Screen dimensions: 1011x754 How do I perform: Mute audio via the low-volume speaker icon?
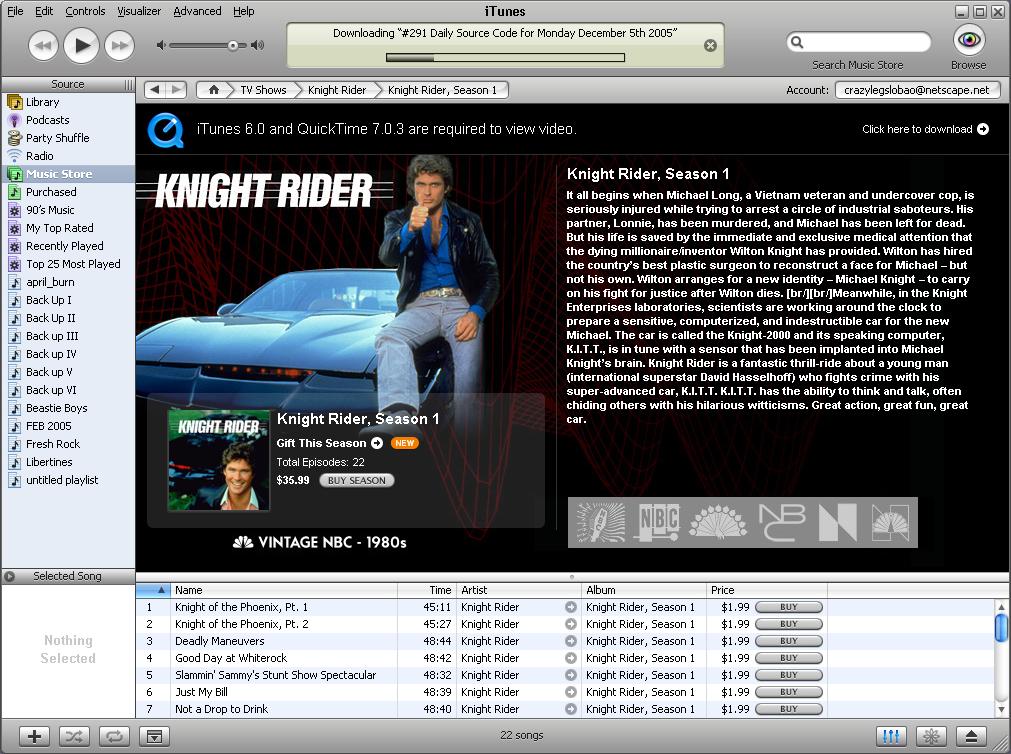click(x=161, y=45)
